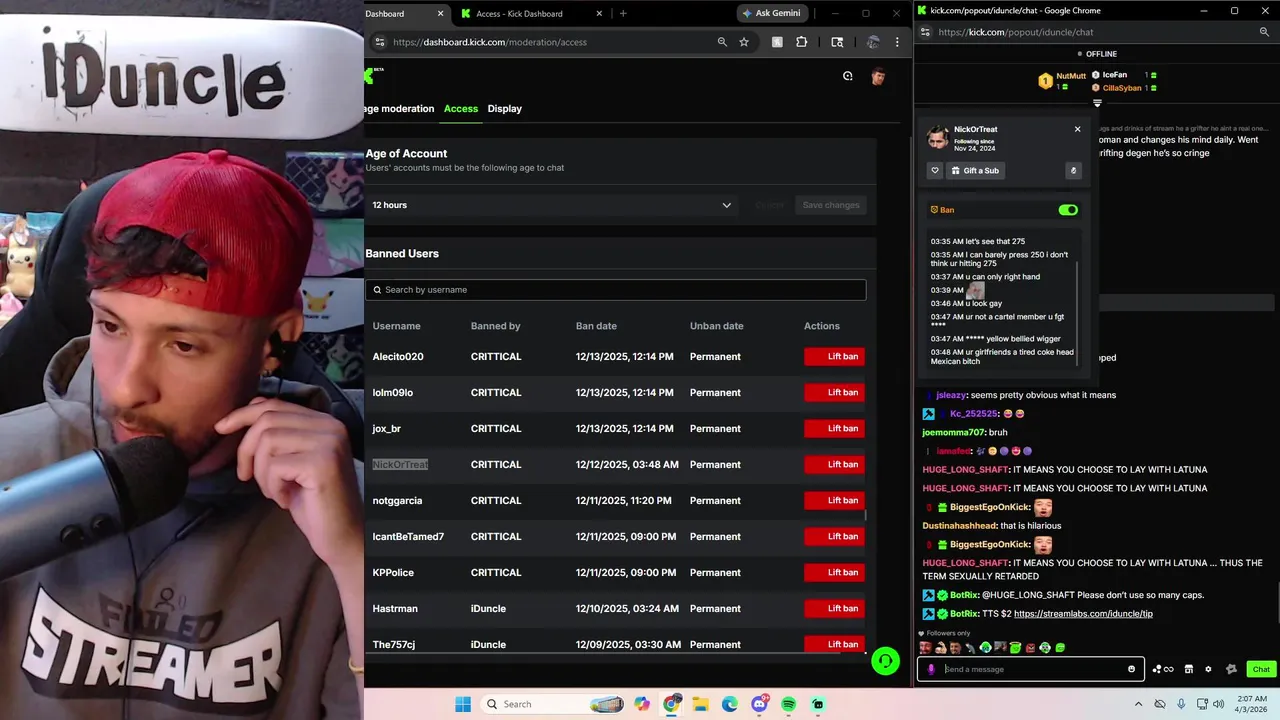Switch to the Display tab

pyautogui.click(x=505, y=109)
